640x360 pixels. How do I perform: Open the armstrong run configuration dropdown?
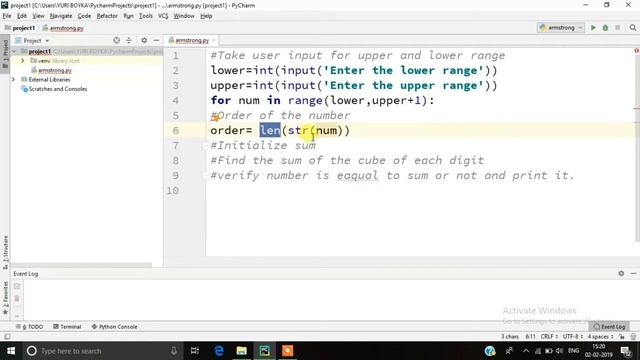(x=561, y=28)
